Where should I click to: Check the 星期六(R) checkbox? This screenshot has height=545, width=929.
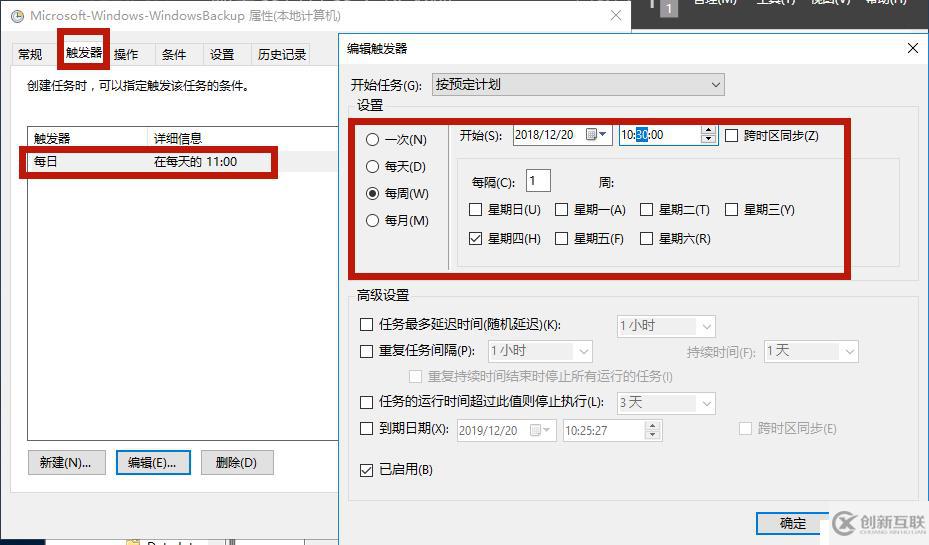click(x=646, y=238)
